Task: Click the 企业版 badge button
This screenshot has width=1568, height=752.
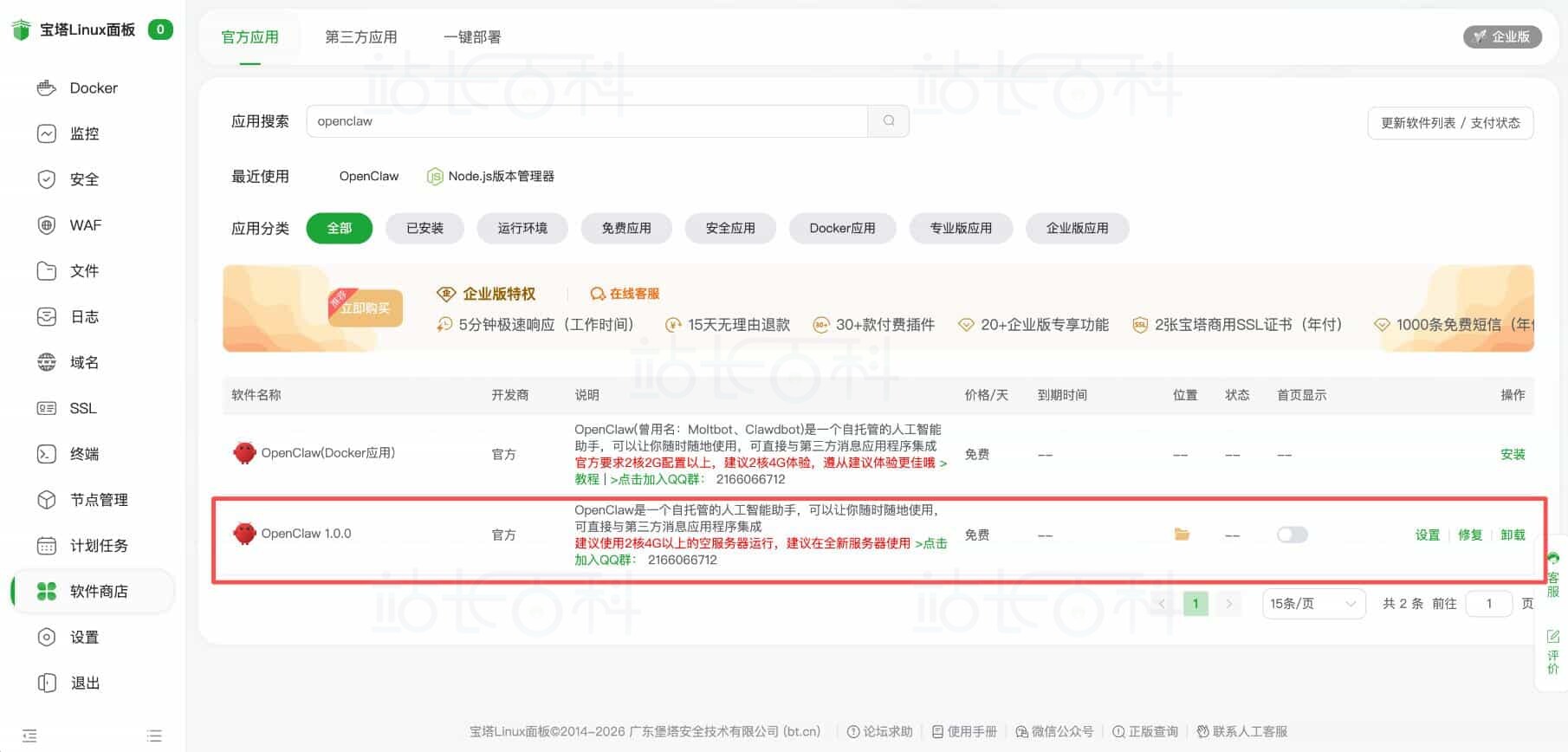Action: [1502, 36]
